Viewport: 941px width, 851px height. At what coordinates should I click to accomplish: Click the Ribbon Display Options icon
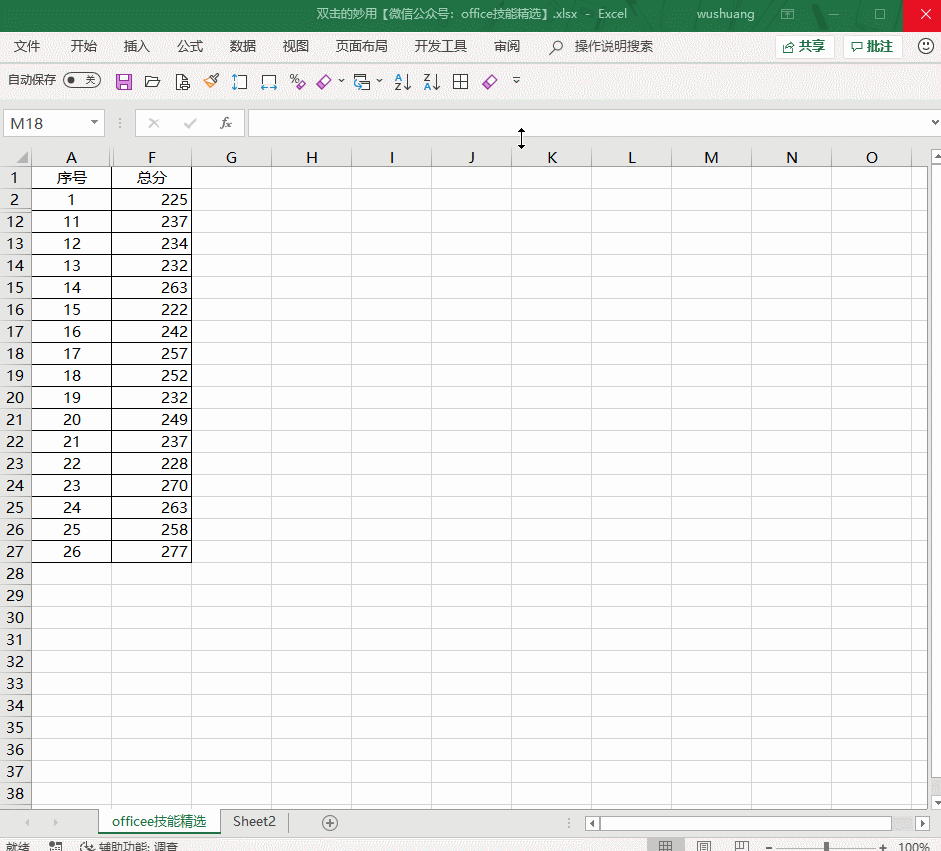tap(787, 14)
